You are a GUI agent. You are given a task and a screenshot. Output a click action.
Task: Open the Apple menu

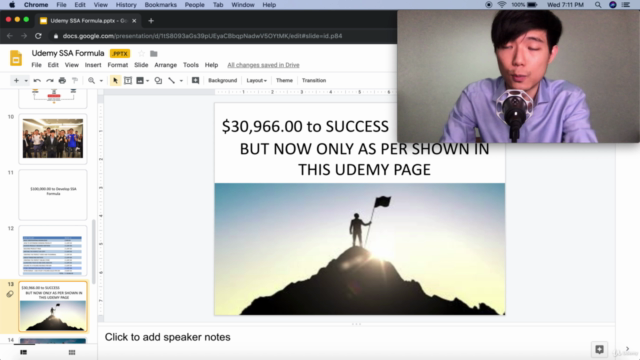click(12, 5)
